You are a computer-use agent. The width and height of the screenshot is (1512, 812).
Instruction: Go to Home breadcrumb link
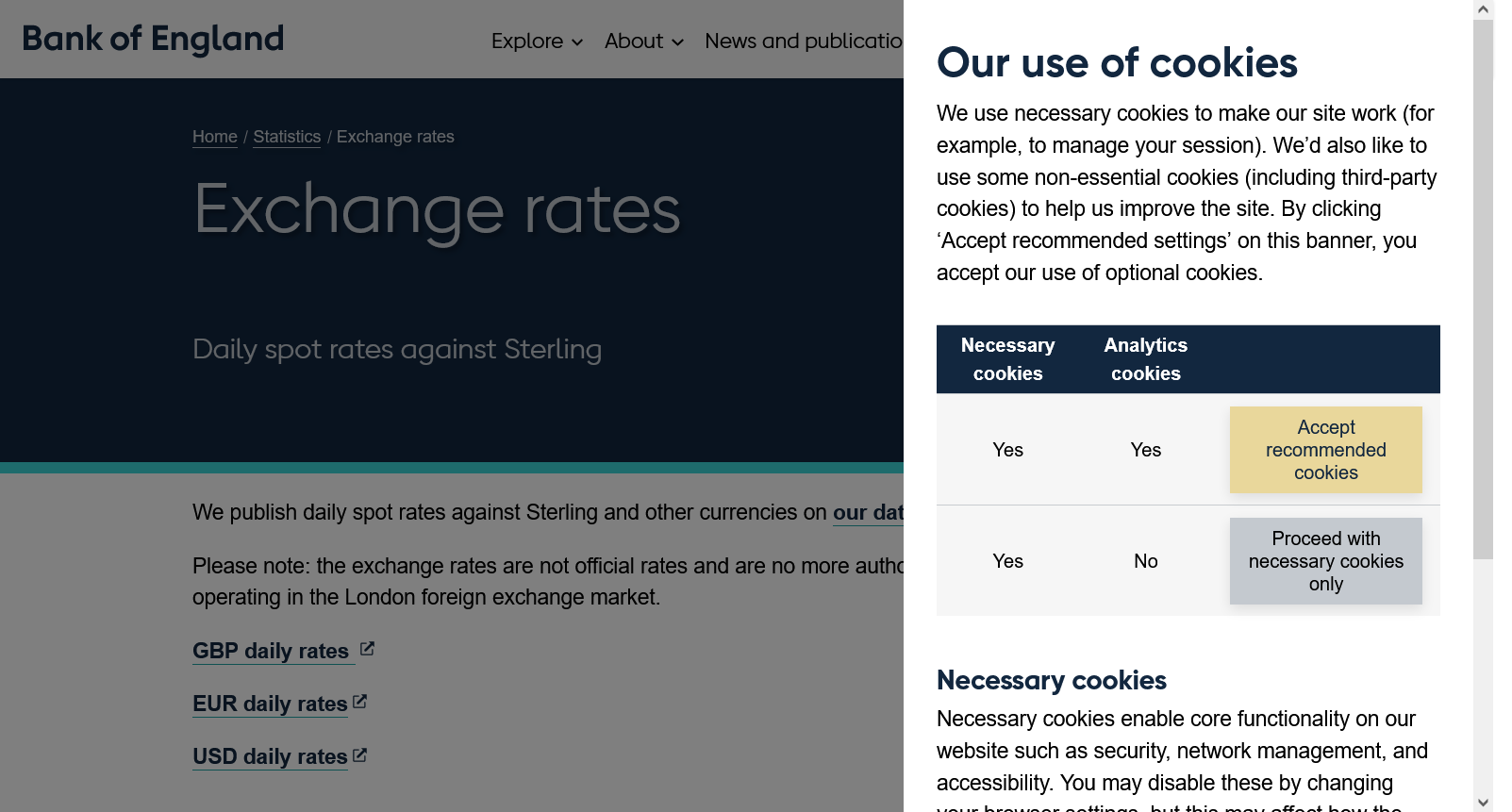[x=215, y=137]
